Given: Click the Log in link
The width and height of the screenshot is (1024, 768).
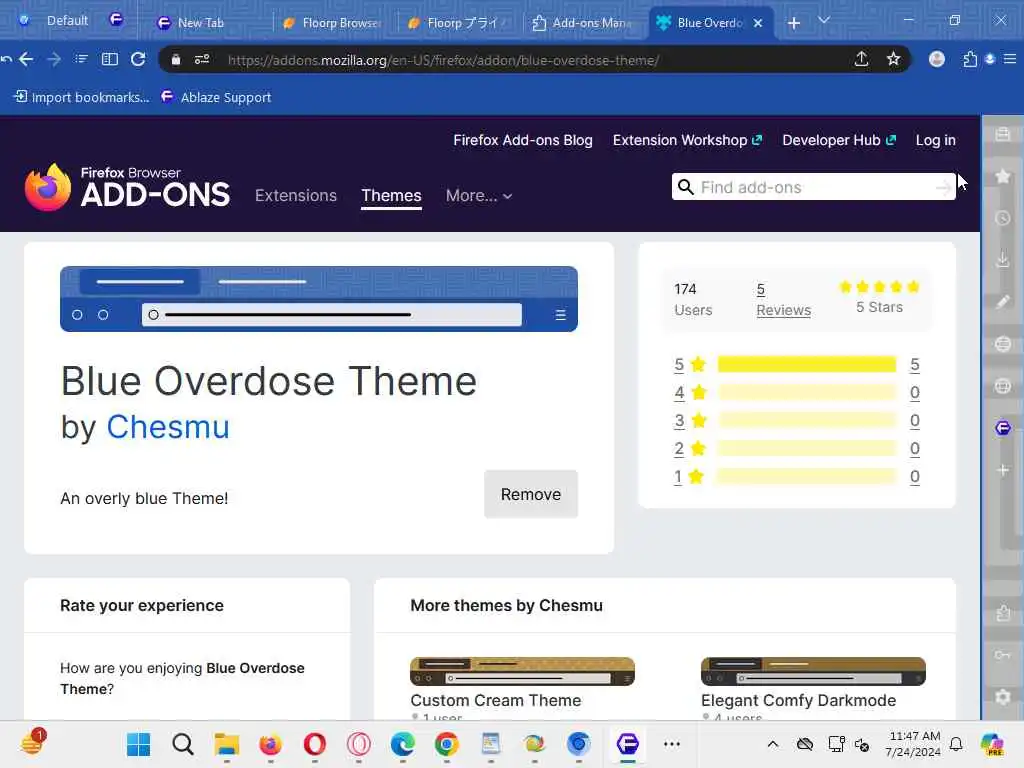Looking at the screenshot, I should tap(935, 140).
